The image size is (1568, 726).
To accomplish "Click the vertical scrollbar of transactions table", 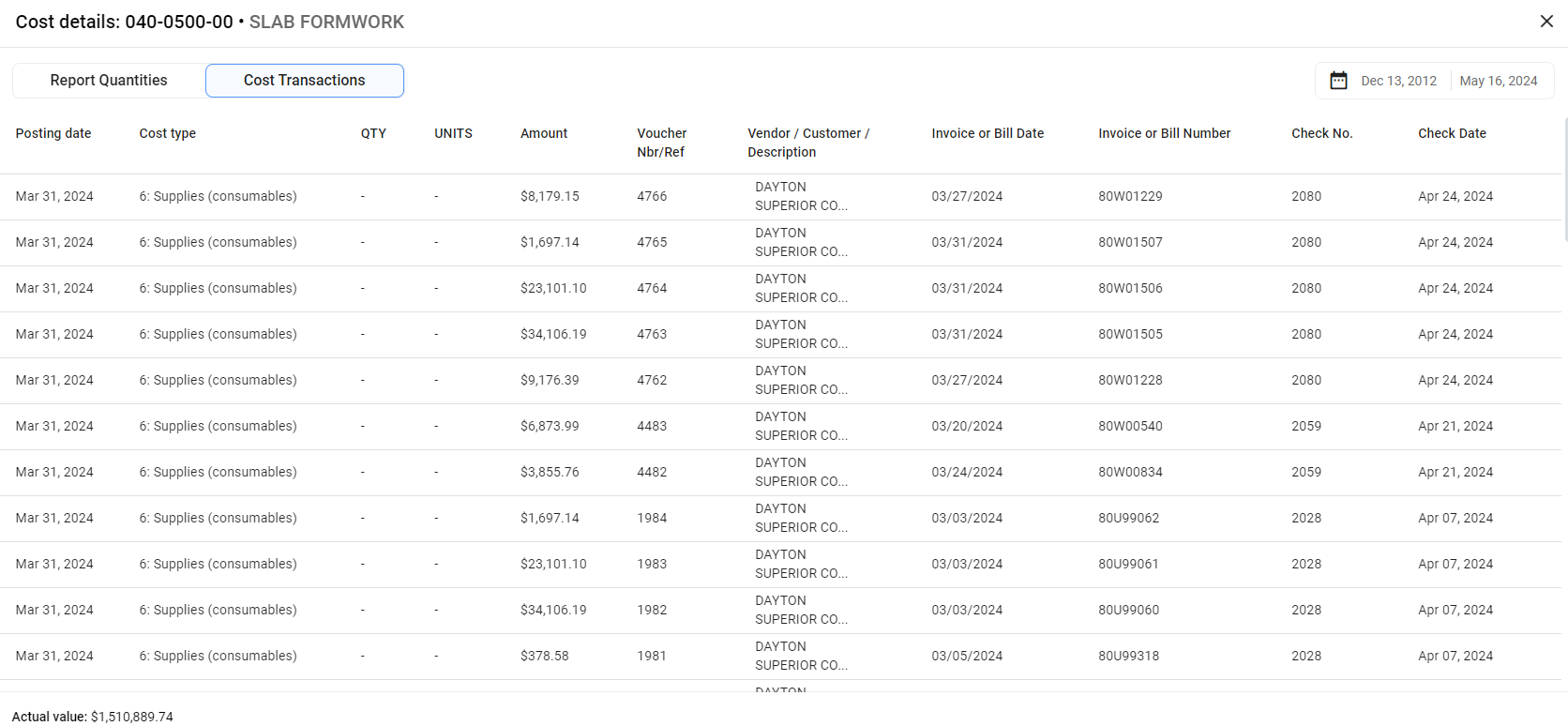I will pos(1565,178).
